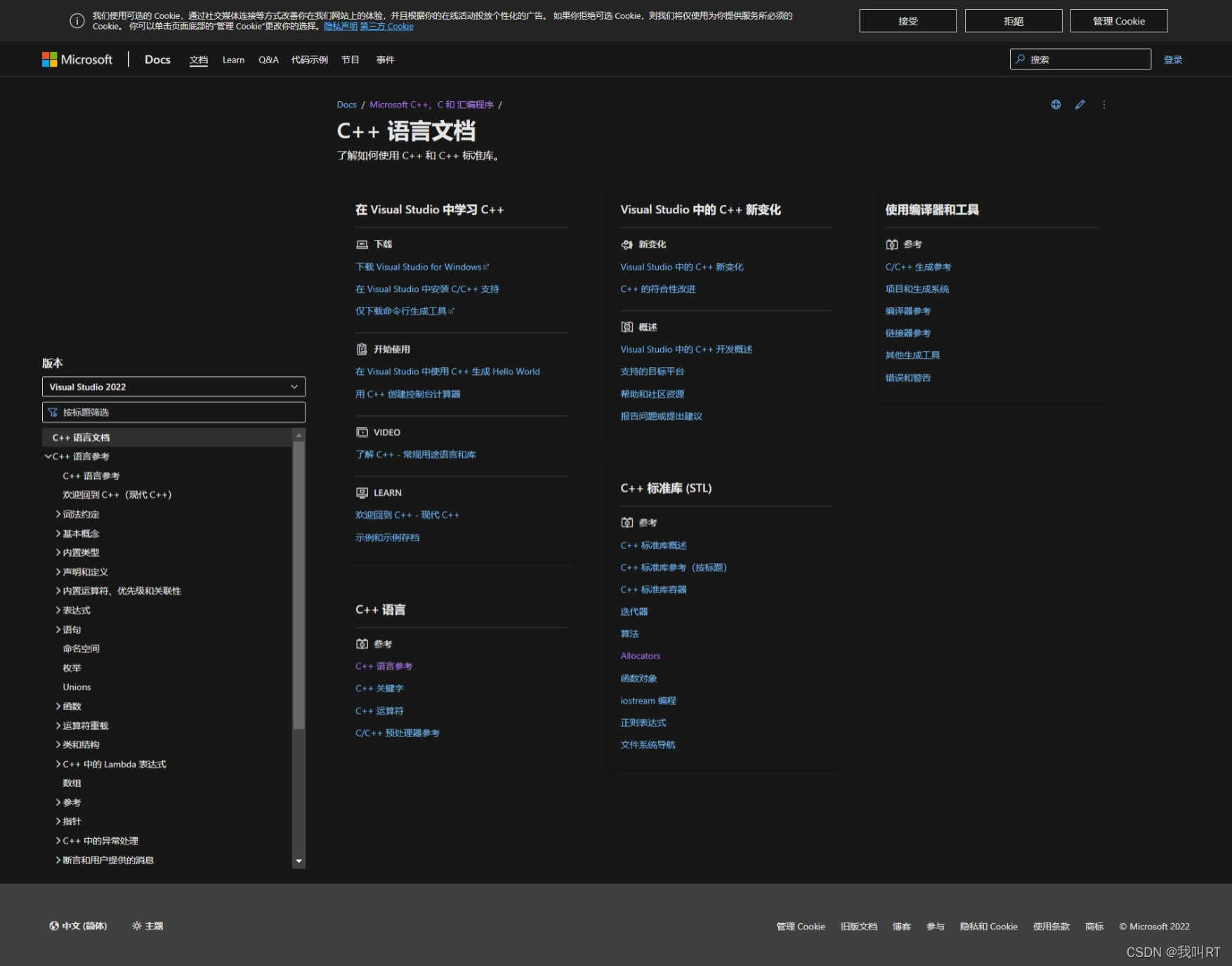The height and width of the screenshot is (966, 1232).
Task: Open the Allocators link
Action: point(641,656)
